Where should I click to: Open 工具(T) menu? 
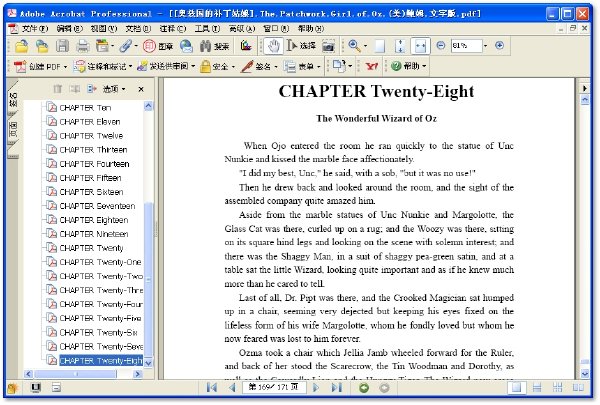click(207, 28)
